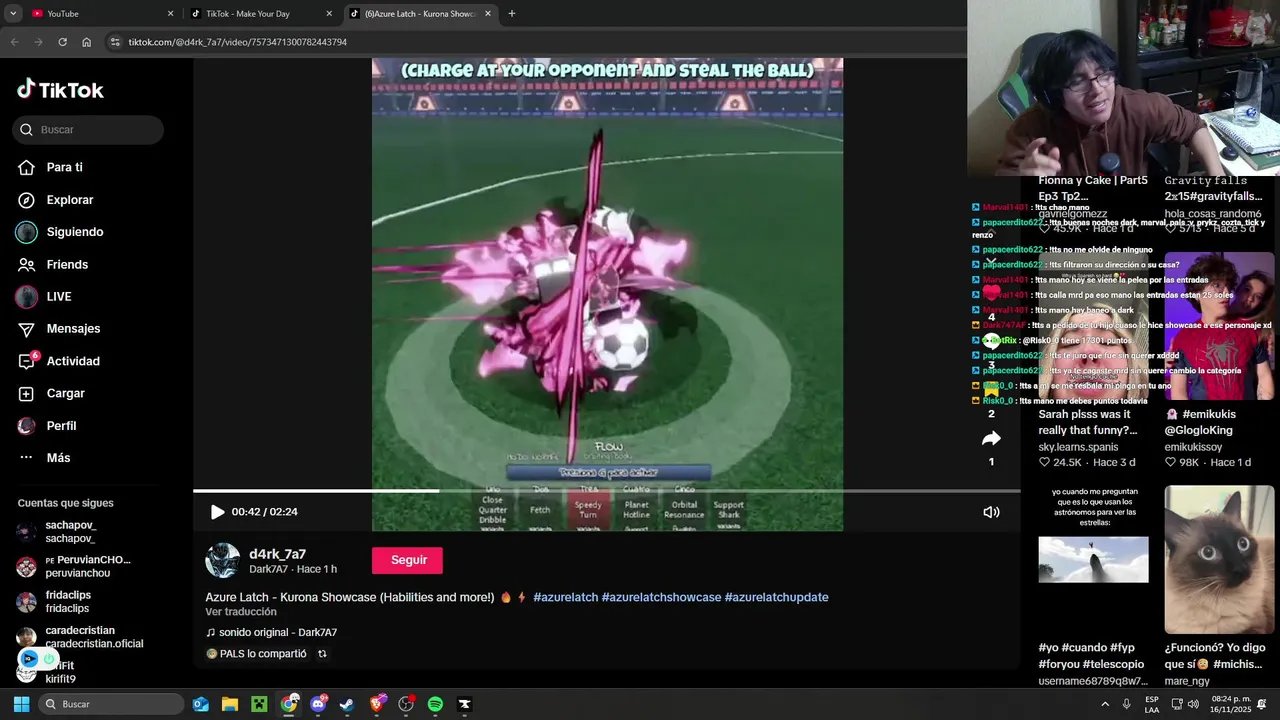
Task: Open Outlook from the taskbar
Action: [201, 704]
